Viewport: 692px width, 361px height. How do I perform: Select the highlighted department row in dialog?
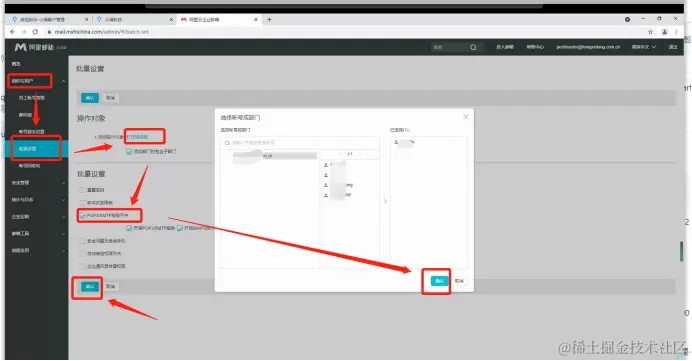[x=274, y=156]
